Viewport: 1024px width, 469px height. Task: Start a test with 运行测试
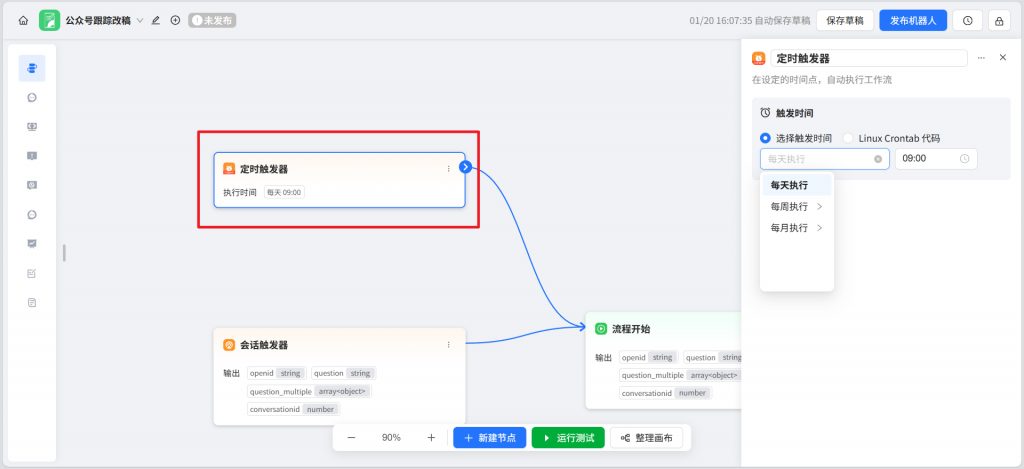568,438
